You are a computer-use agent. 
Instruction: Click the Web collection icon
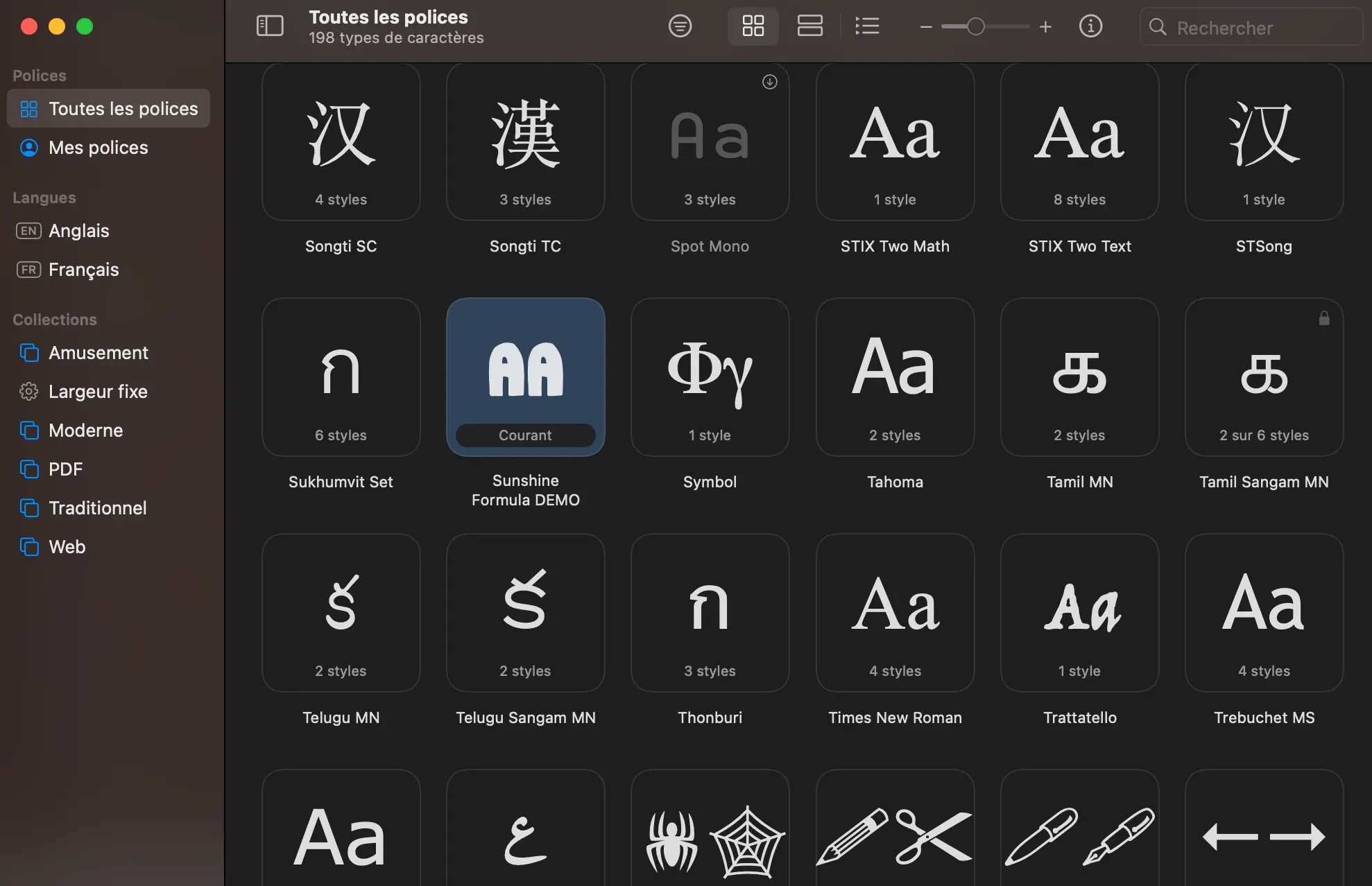(29, 547)
